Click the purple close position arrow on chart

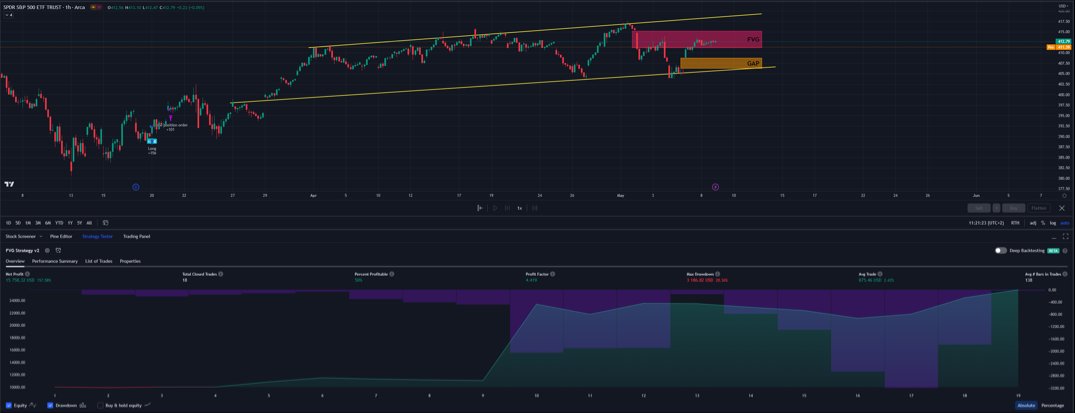point(170,118)
